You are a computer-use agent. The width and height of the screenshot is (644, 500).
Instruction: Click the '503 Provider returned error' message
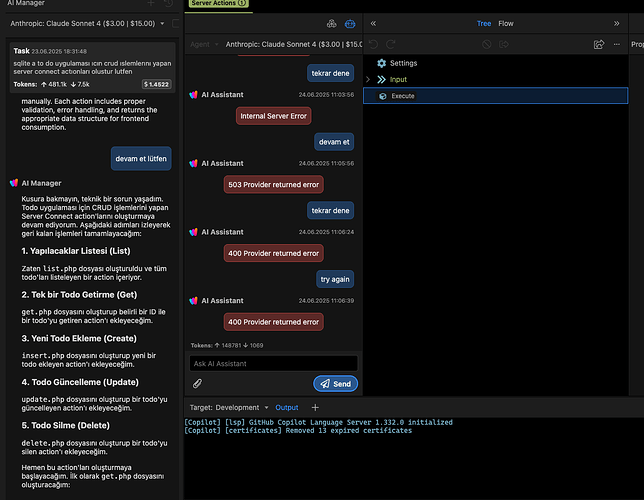click(x=274, y=184)
